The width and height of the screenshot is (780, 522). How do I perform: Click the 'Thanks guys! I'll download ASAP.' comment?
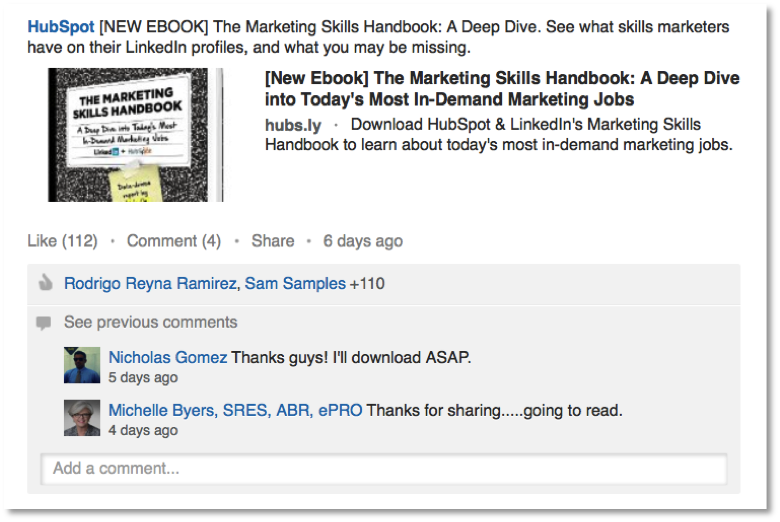[x=351, y=357]
